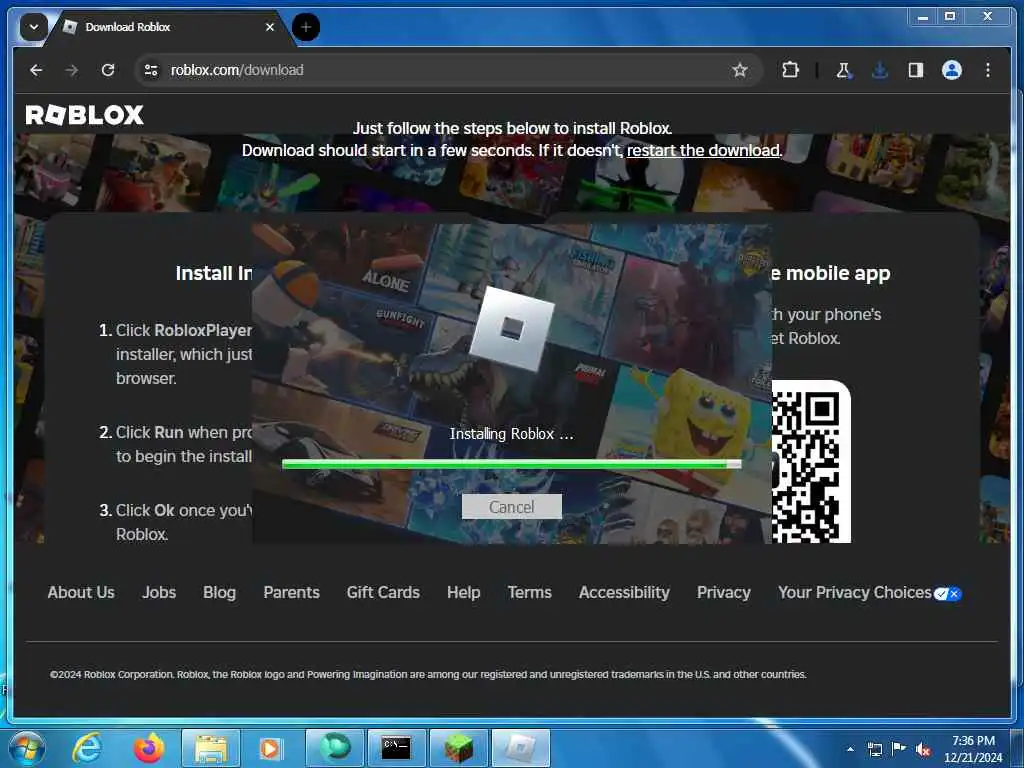The width and height of the screenshot is (1024, 768).
Task: Open the Accessibility footer link
Action: point(624,592)
